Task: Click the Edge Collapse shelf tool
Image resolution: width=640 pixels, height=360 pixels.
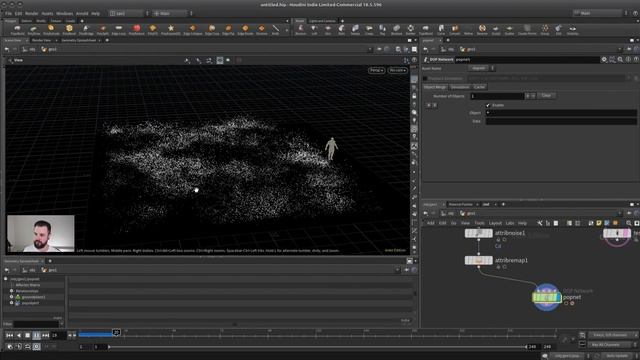Action: 192,29
